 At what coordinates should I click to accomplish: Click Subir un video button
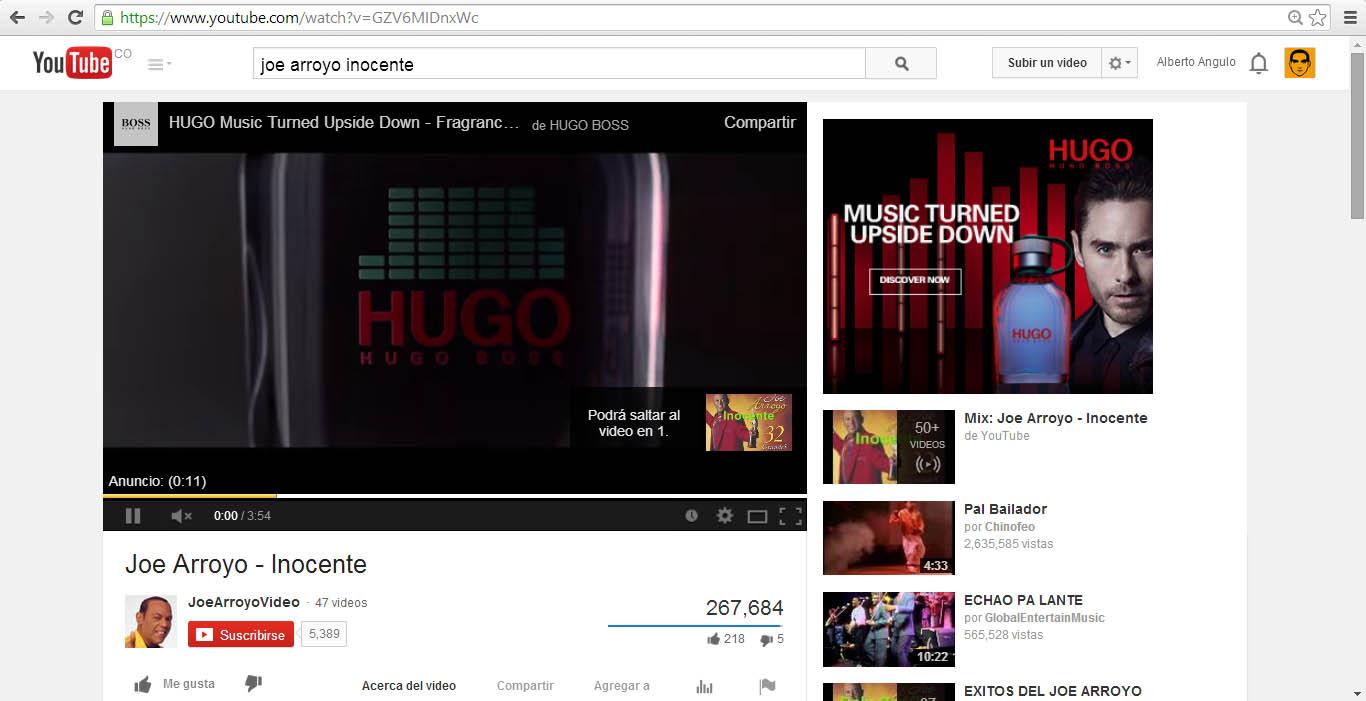click(1047, 63)
